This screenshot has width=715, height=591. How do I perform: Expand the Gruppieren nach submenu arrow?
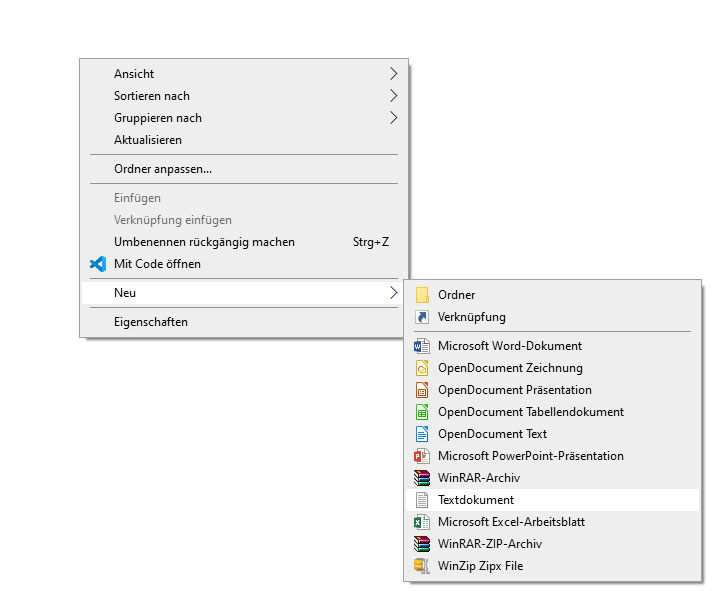click(x=394, y=118)
